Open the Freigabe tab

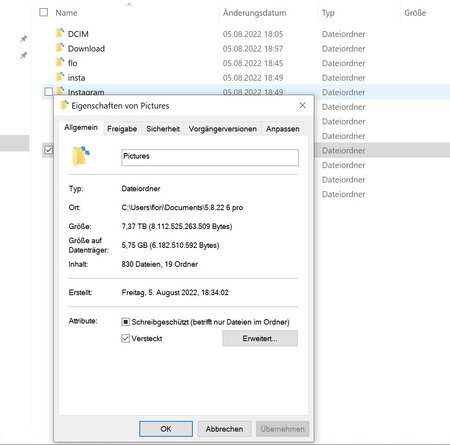pos(122,129)
